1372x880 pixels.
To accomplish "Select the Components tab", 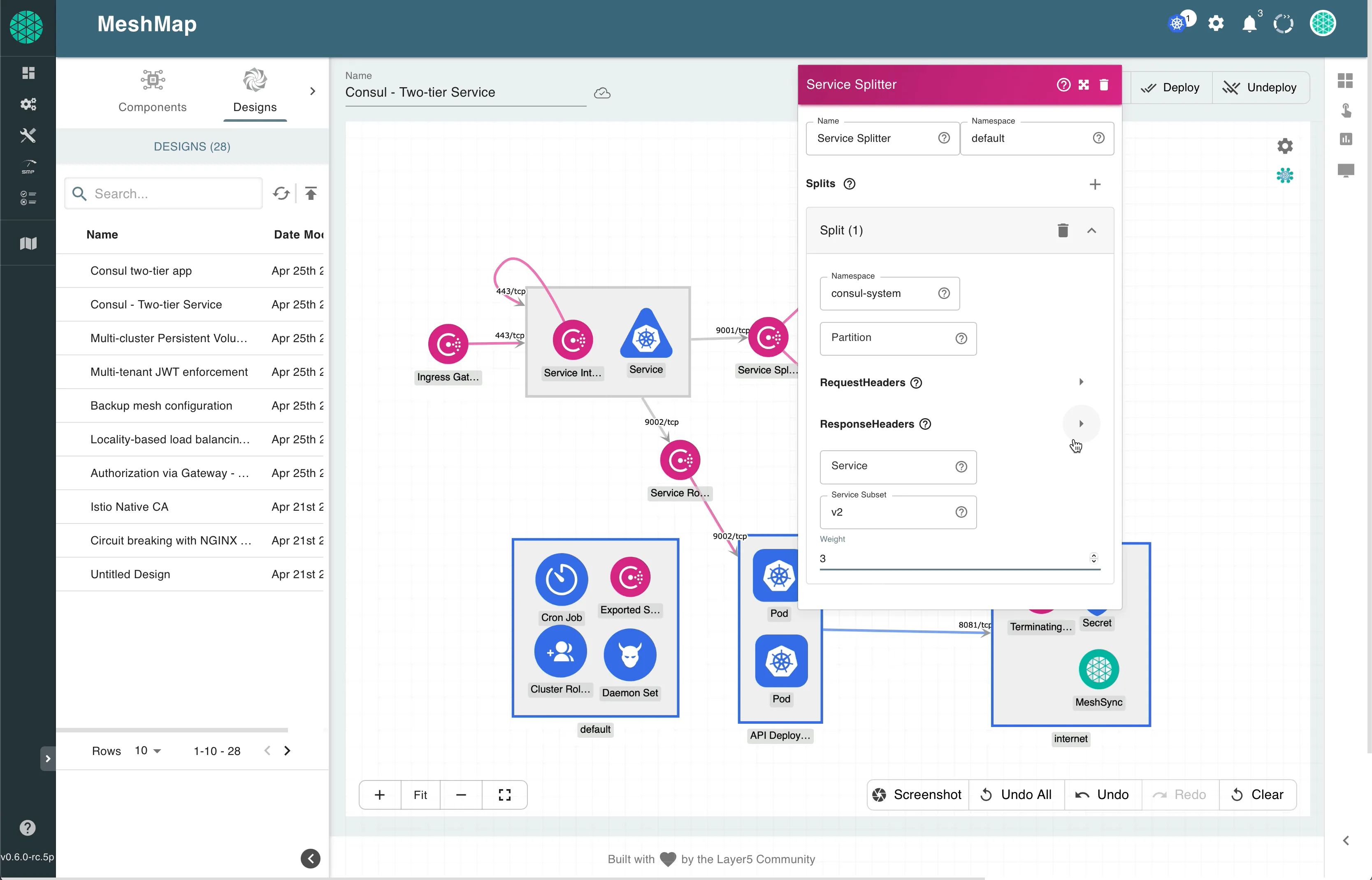I will coord(153,91).
